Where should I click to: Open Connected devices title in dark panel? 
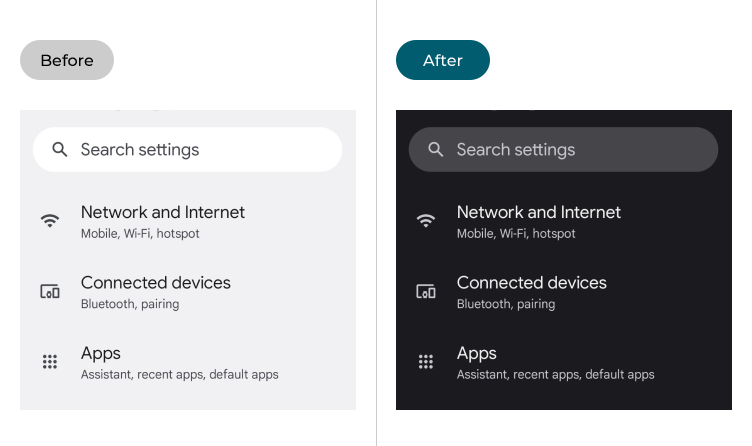[532, 283]
